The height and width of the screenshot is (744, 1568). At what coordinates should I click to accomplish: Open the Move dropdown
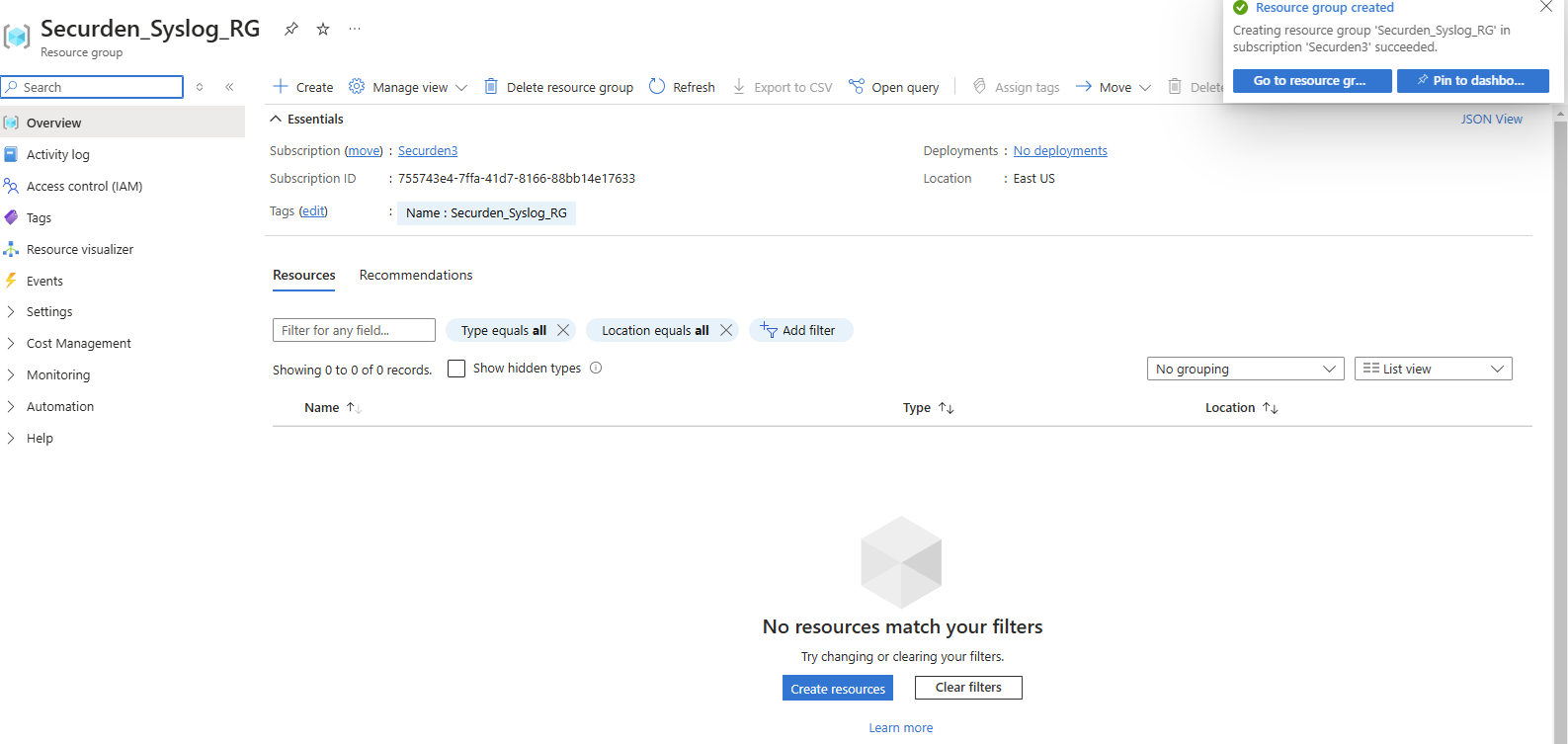[x=1114, y=87]
